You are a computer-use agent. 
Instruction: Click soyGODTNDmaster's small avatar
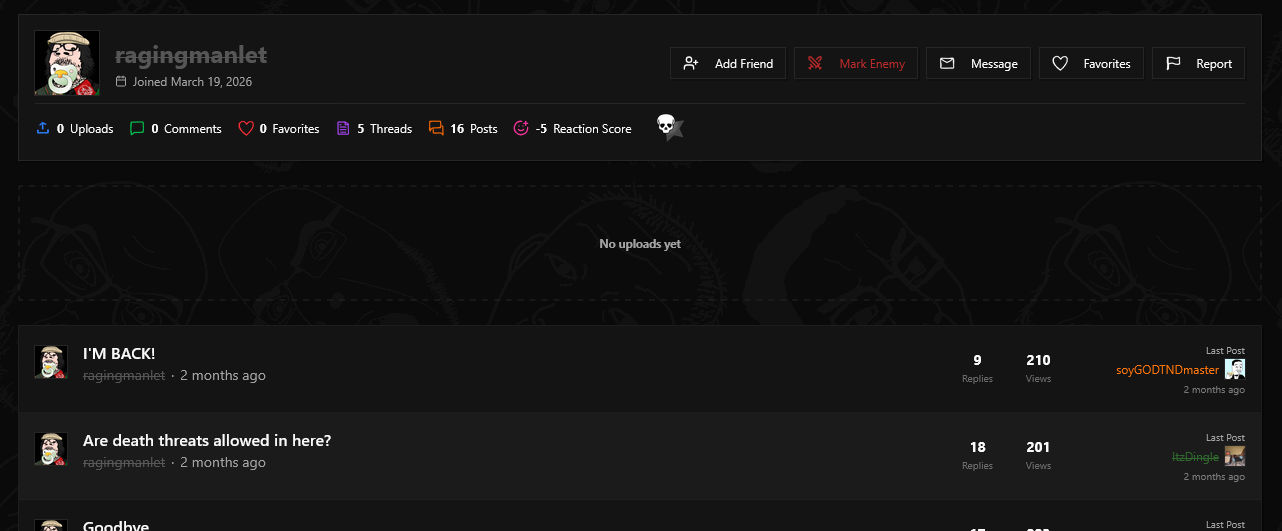(1235, 369)
